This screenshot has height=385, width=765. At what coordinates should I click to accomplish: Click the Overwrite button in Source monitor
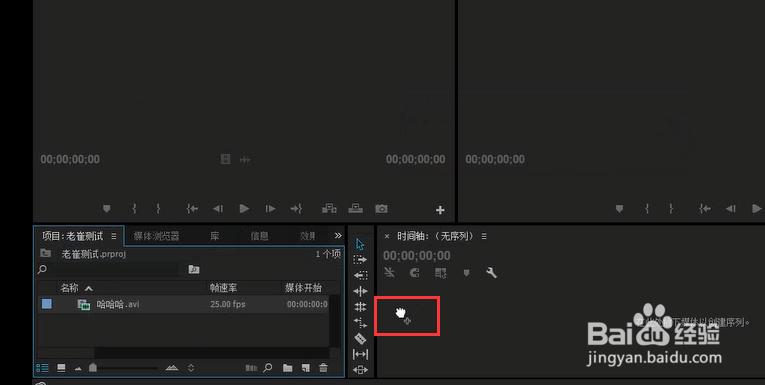(x=355, y=209)
